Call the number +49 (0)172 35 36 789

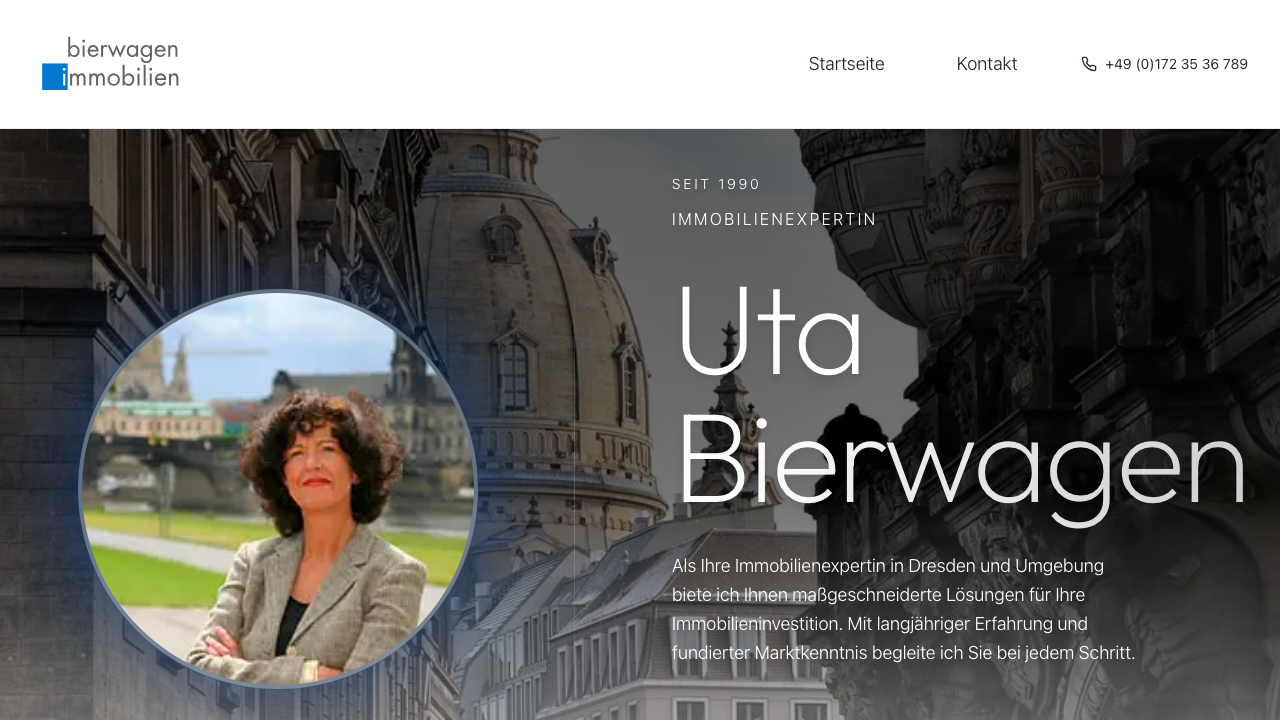pos(1176,64)
